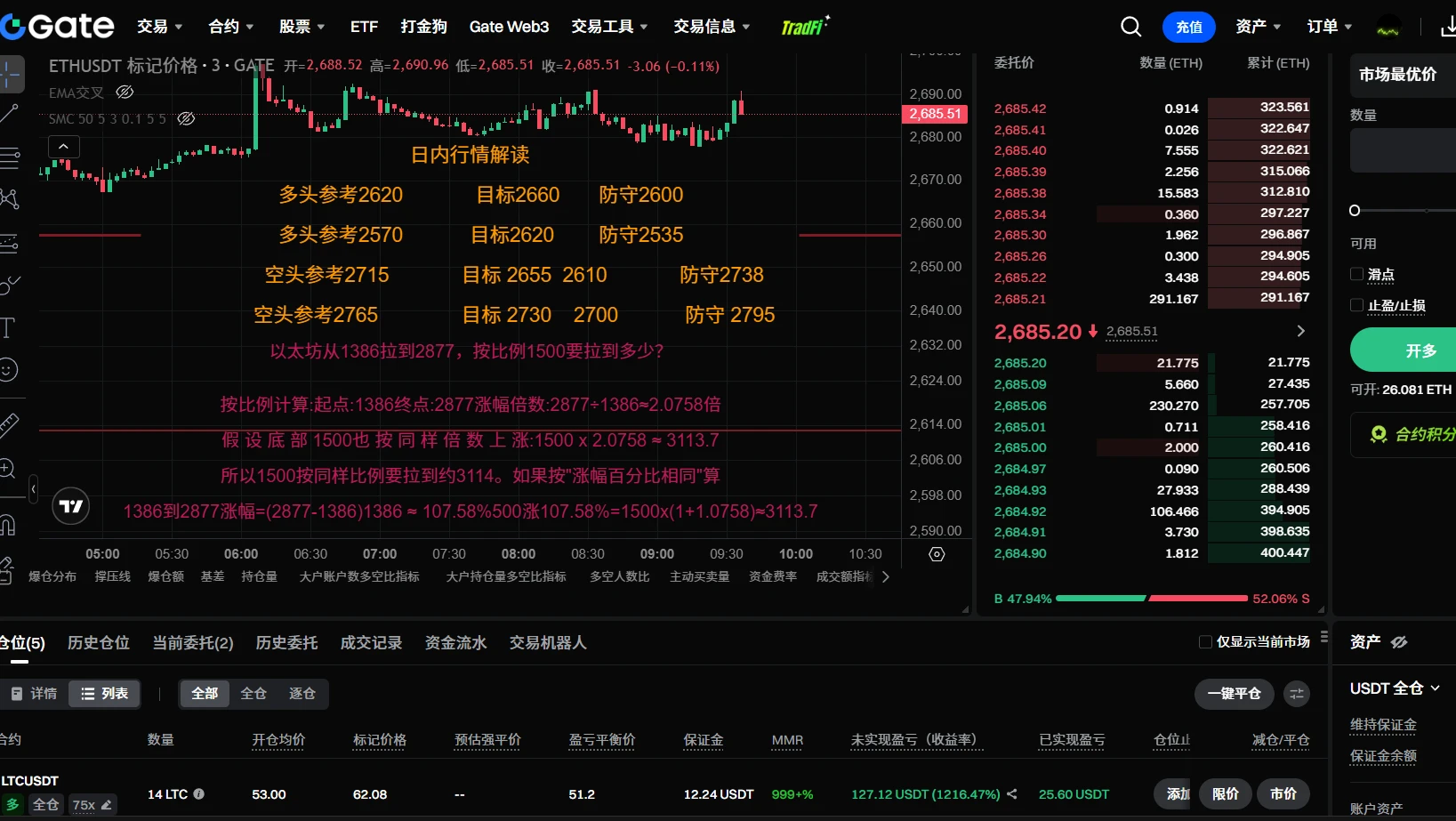This screenshot has height=821, width=1456.
Task: Open the 成交记录 tab
Action: pos(371,642)
